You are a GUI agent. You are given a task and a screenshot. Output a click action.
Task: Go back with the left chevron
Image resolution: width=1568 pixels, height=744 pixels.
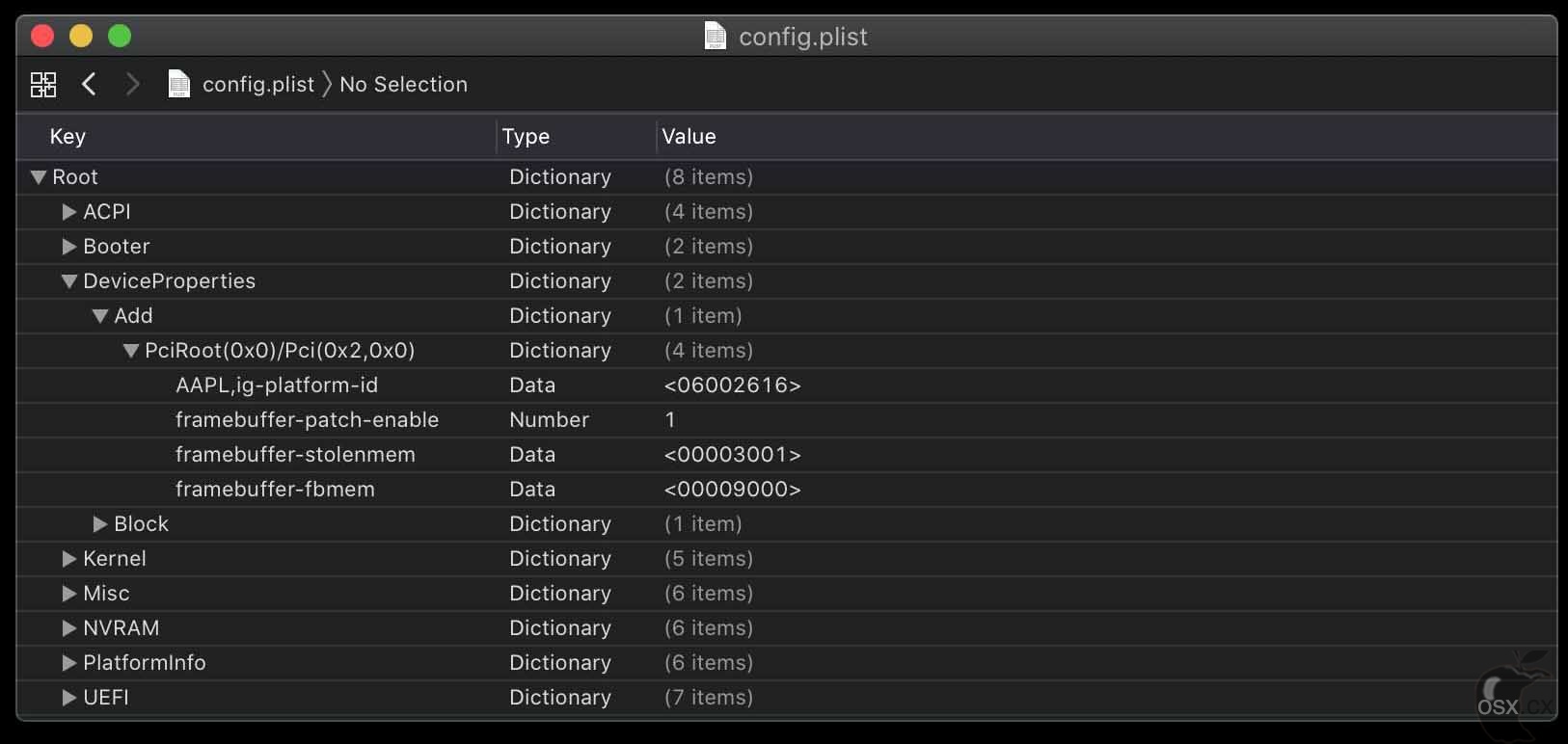(89, 85)
